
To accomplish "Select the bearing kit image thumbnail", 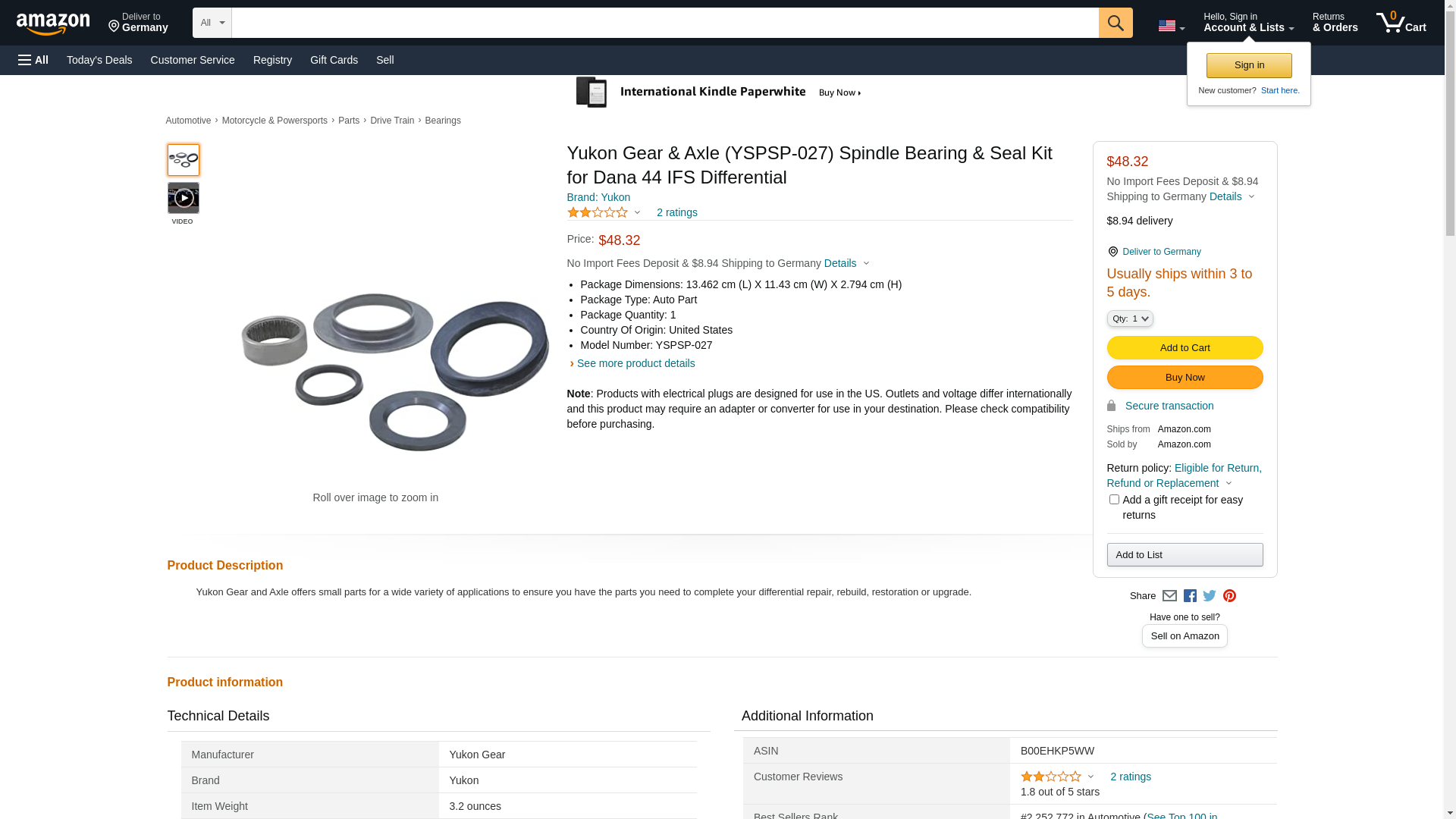I will [x=183, y=160].
